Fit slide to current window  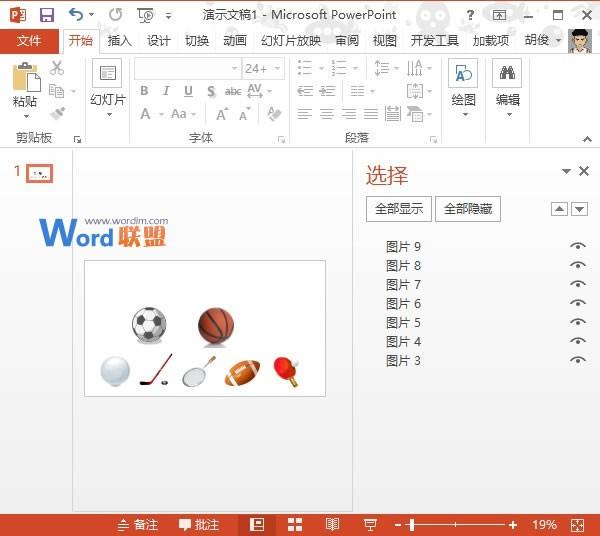(577, 525)
